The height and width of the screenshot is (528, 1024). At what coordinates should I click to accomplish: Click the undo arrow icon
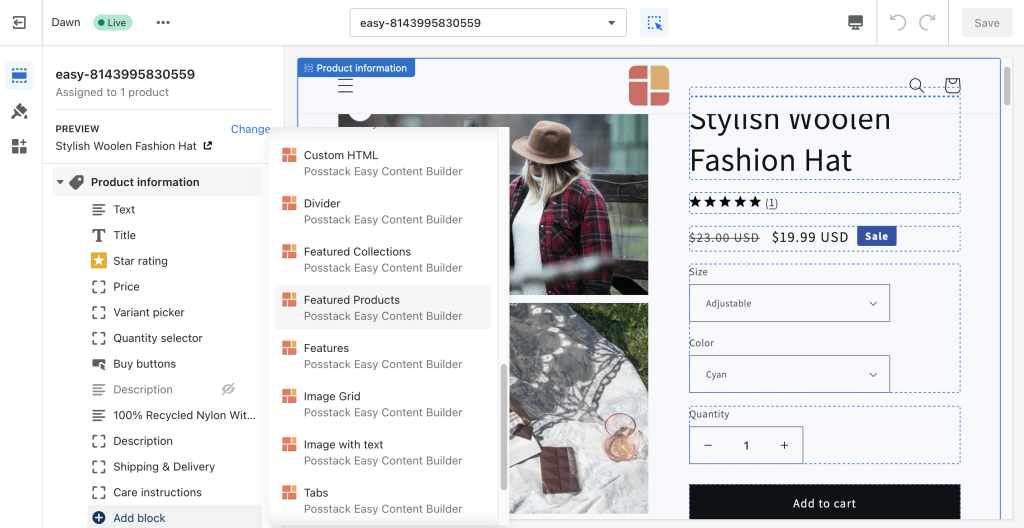coord(898,23)
